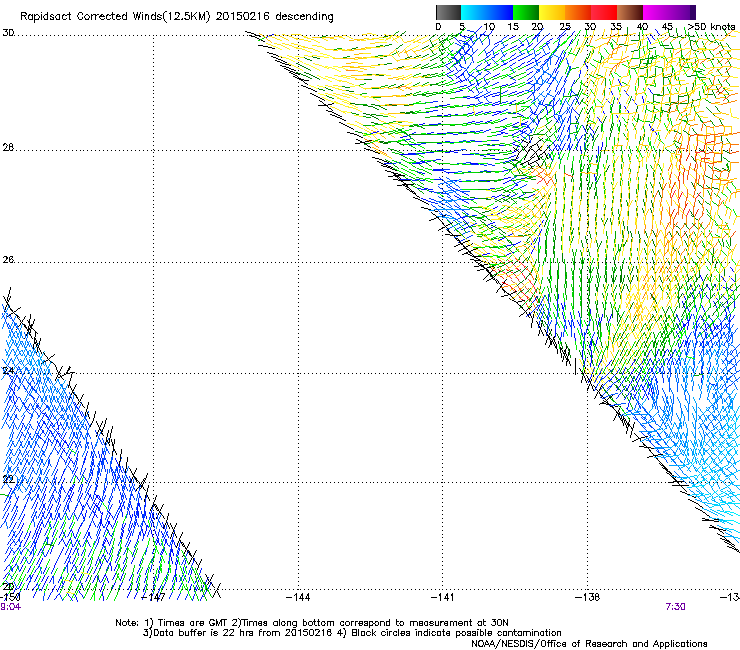740x650 pixels.
Task: Click the green 15-20 knots legend swatch
Action: click(526, 12)
